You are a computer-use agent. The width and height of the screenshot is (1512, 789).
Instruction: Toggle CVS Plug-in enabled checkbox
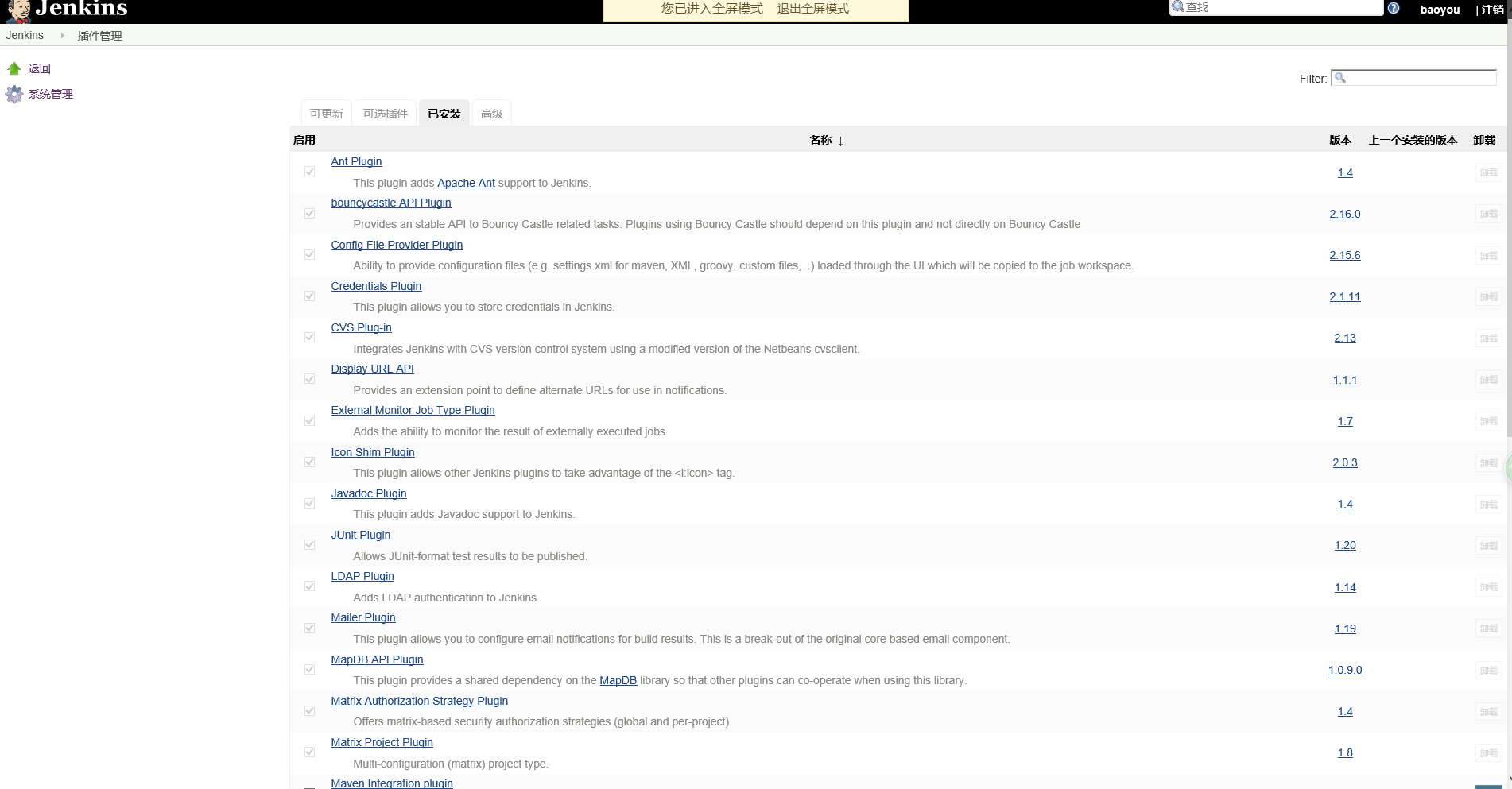310,337
